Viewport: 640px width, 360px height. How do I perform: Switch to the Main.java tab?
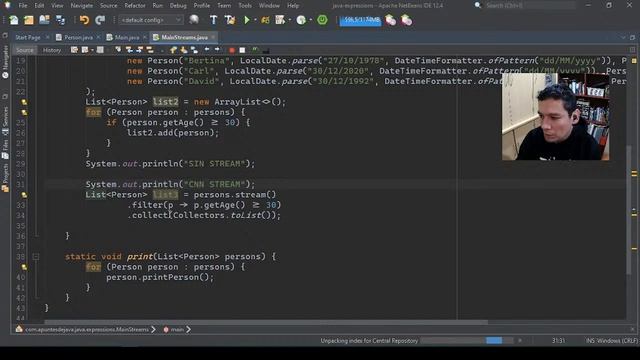(127, 38)
